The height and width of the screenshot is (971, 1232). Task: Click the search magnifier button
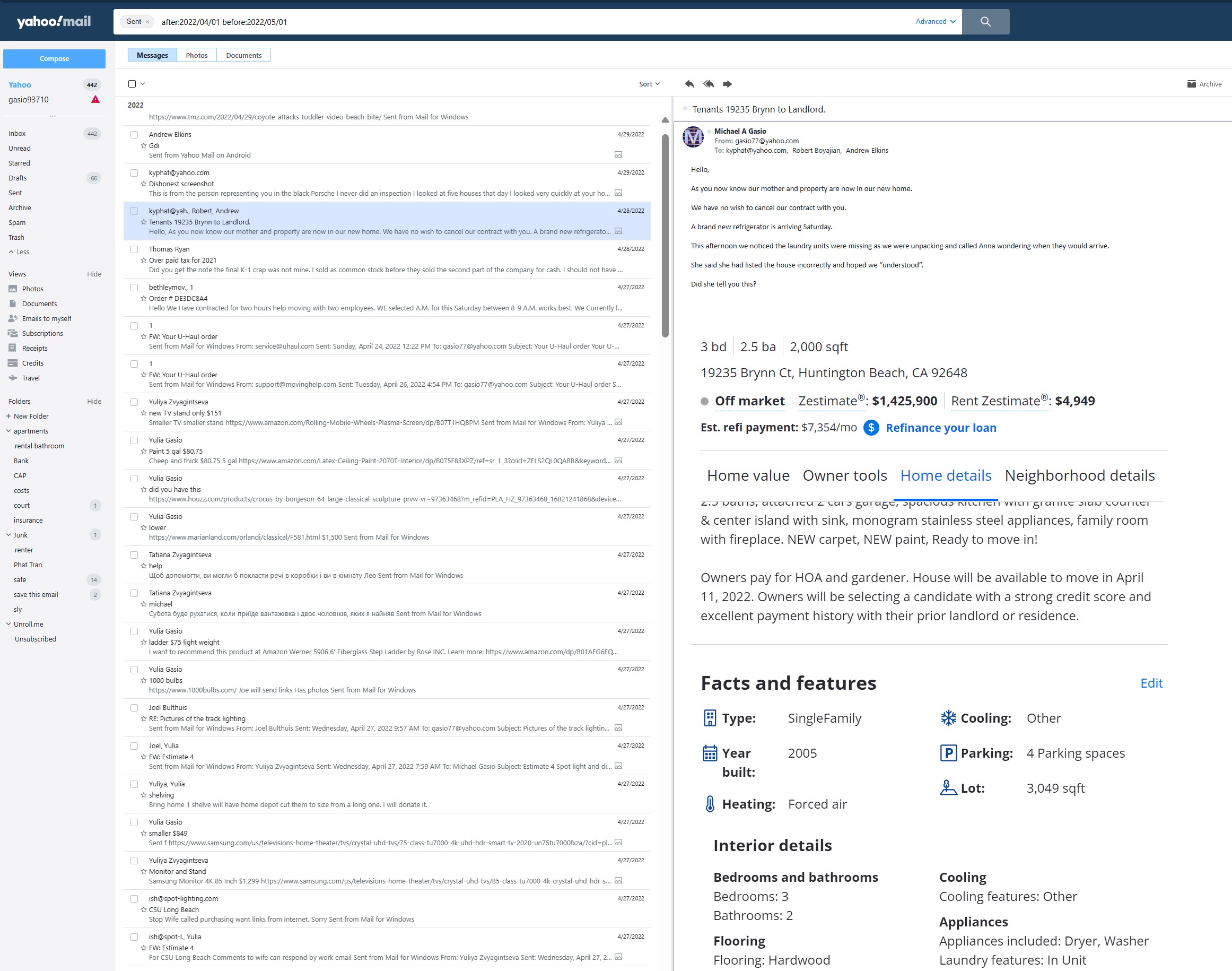(x=985, y=22)
